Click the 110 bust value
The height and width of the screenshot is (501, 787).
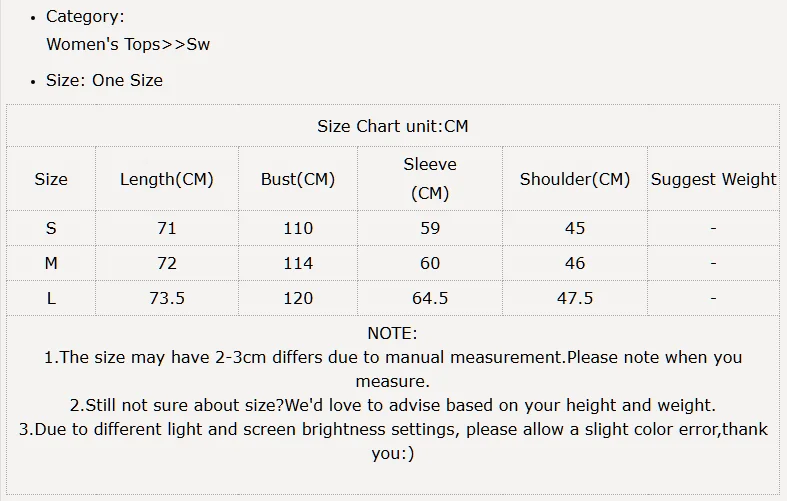click(x=298, y=228)
